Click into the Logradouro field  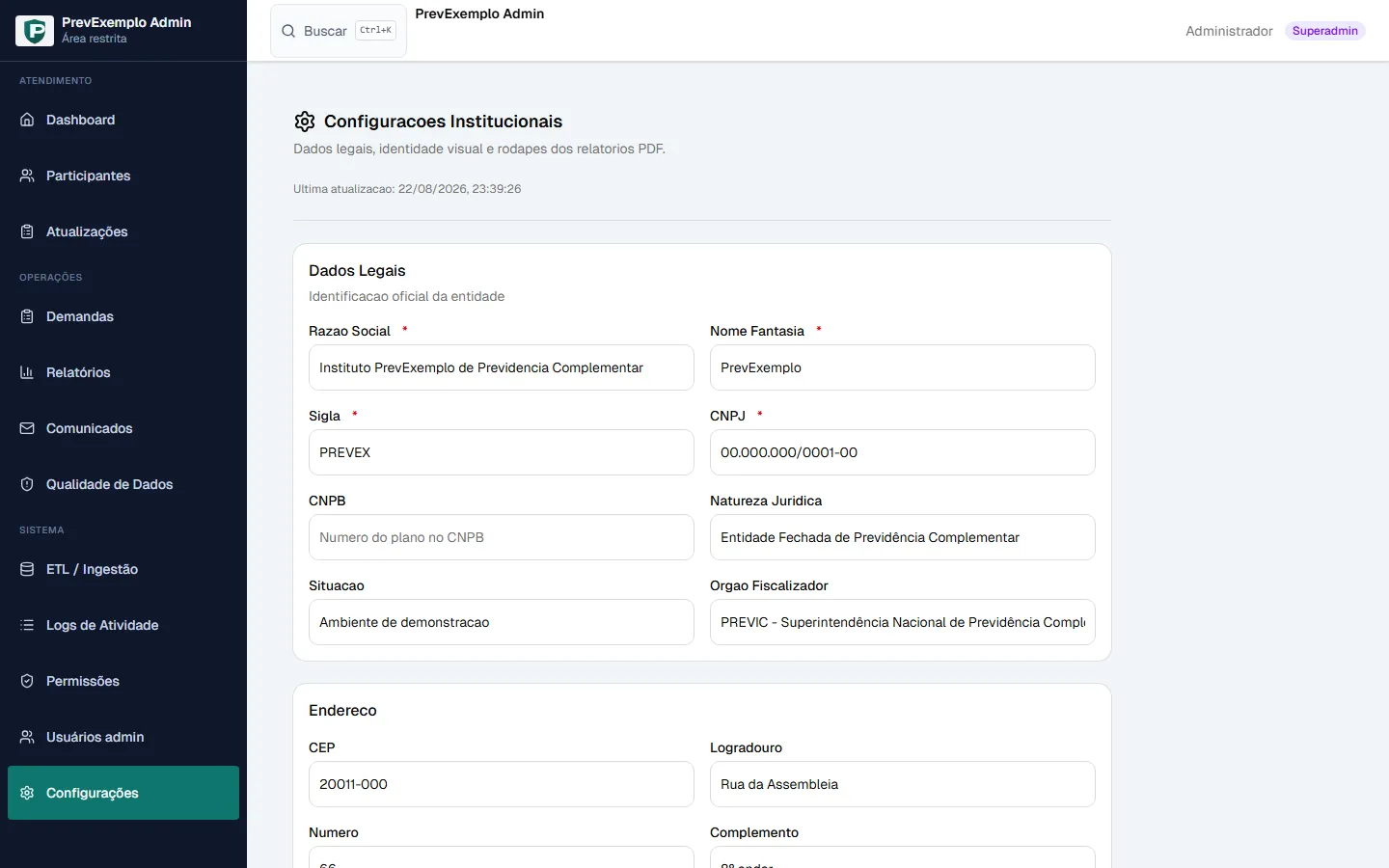point(903,784)
